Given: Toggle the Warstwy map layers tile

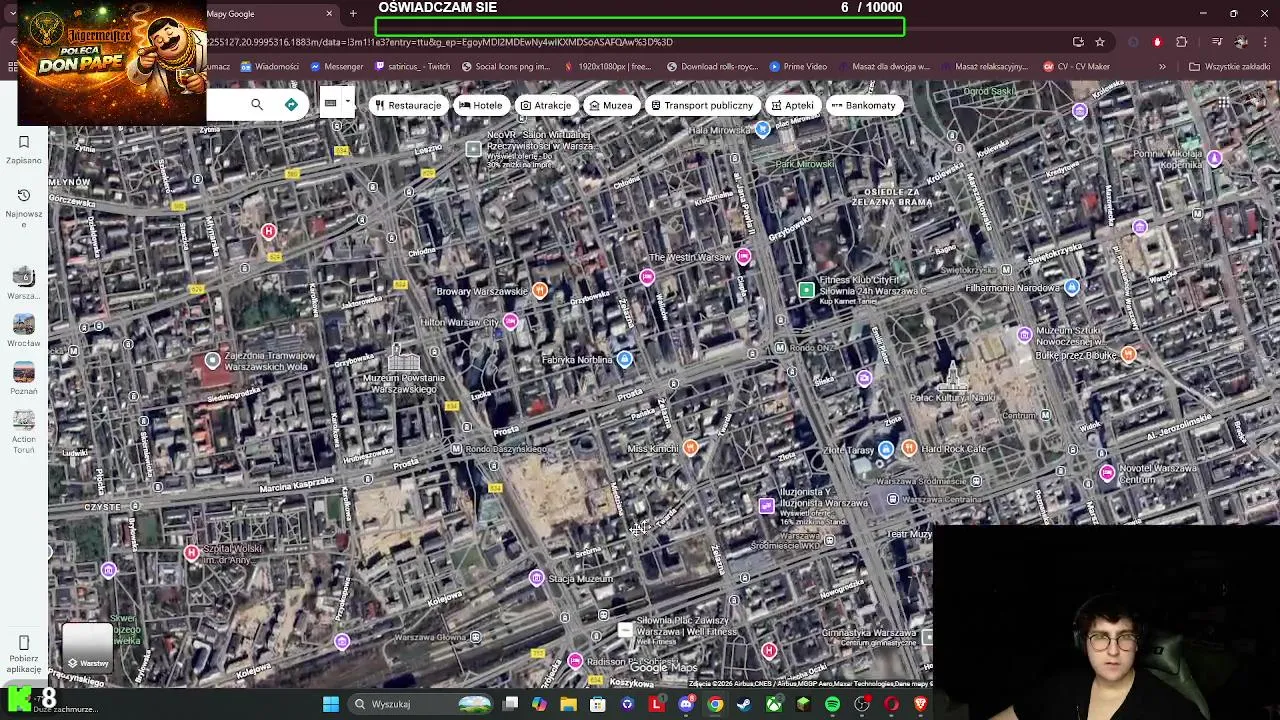Looking at the screenshot, I should [87, 647].
